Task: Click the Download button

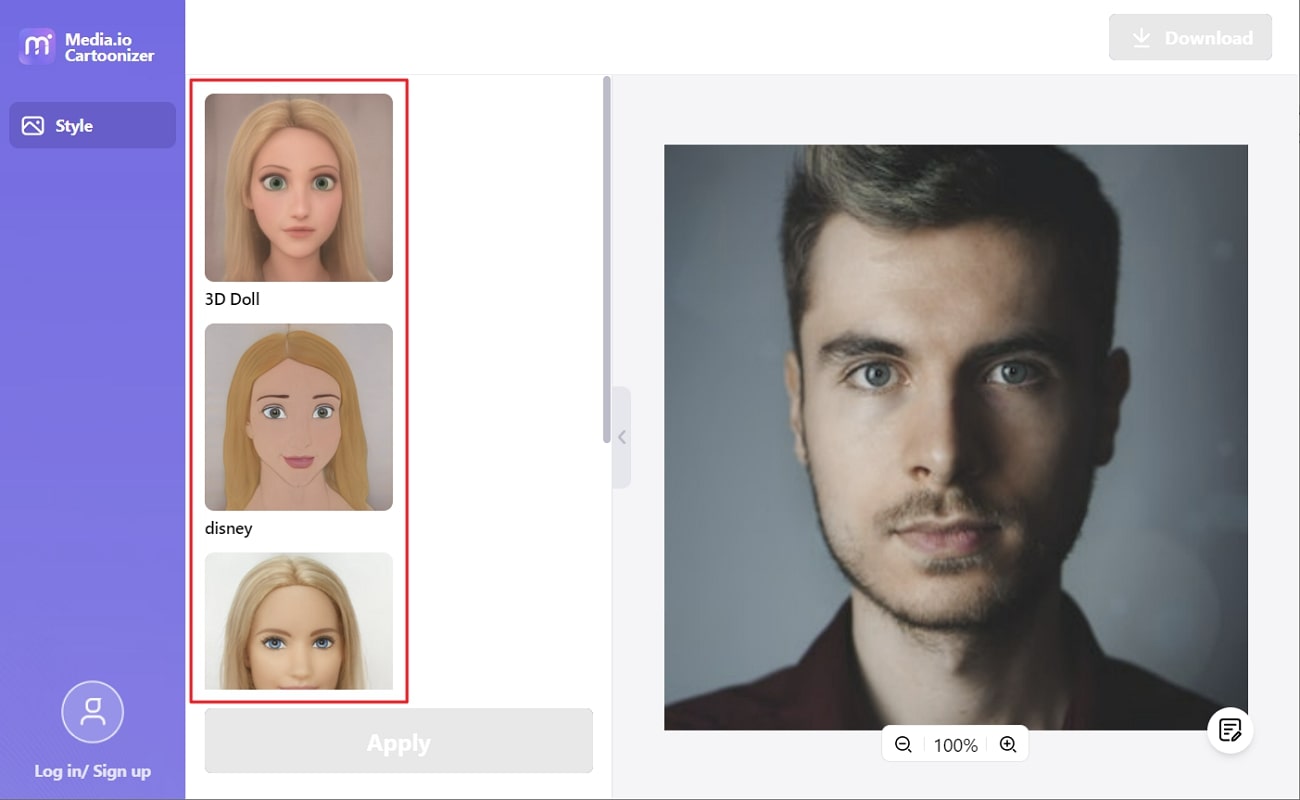Action: (1190, 38)
